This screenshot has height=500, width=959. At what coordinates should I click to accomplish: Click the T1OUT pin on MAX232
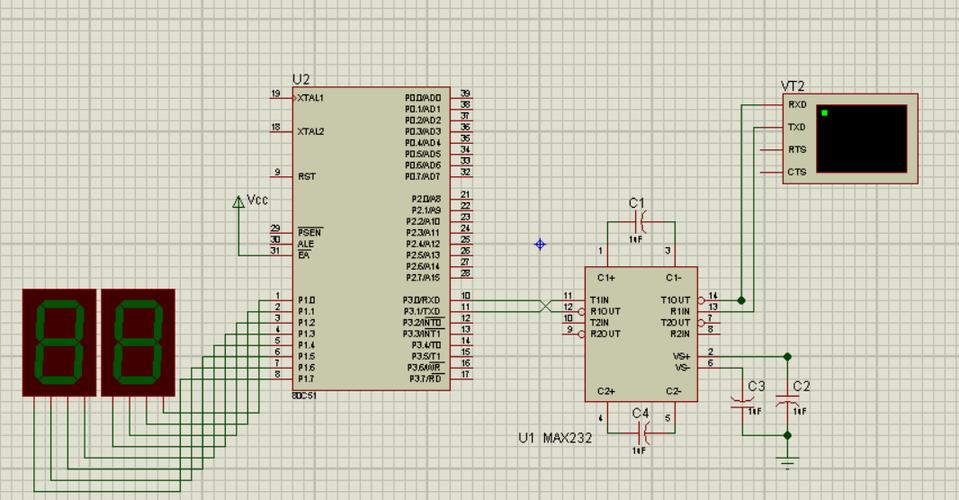[675, 300]
